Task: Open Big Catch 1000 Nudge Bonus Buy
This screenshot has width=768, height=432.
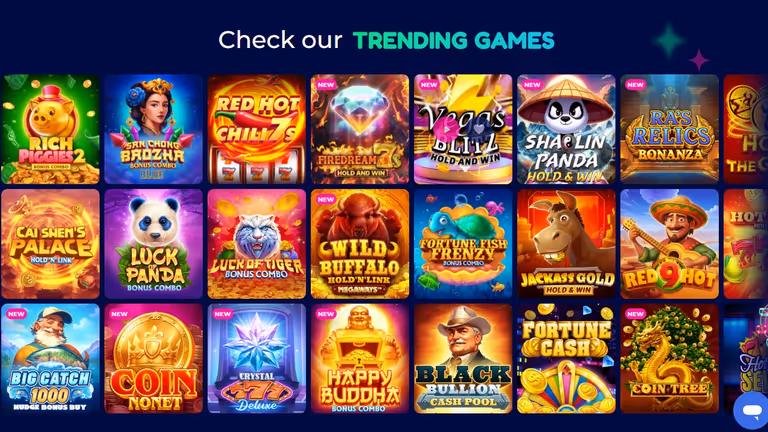Action: [x=50, y=359]
